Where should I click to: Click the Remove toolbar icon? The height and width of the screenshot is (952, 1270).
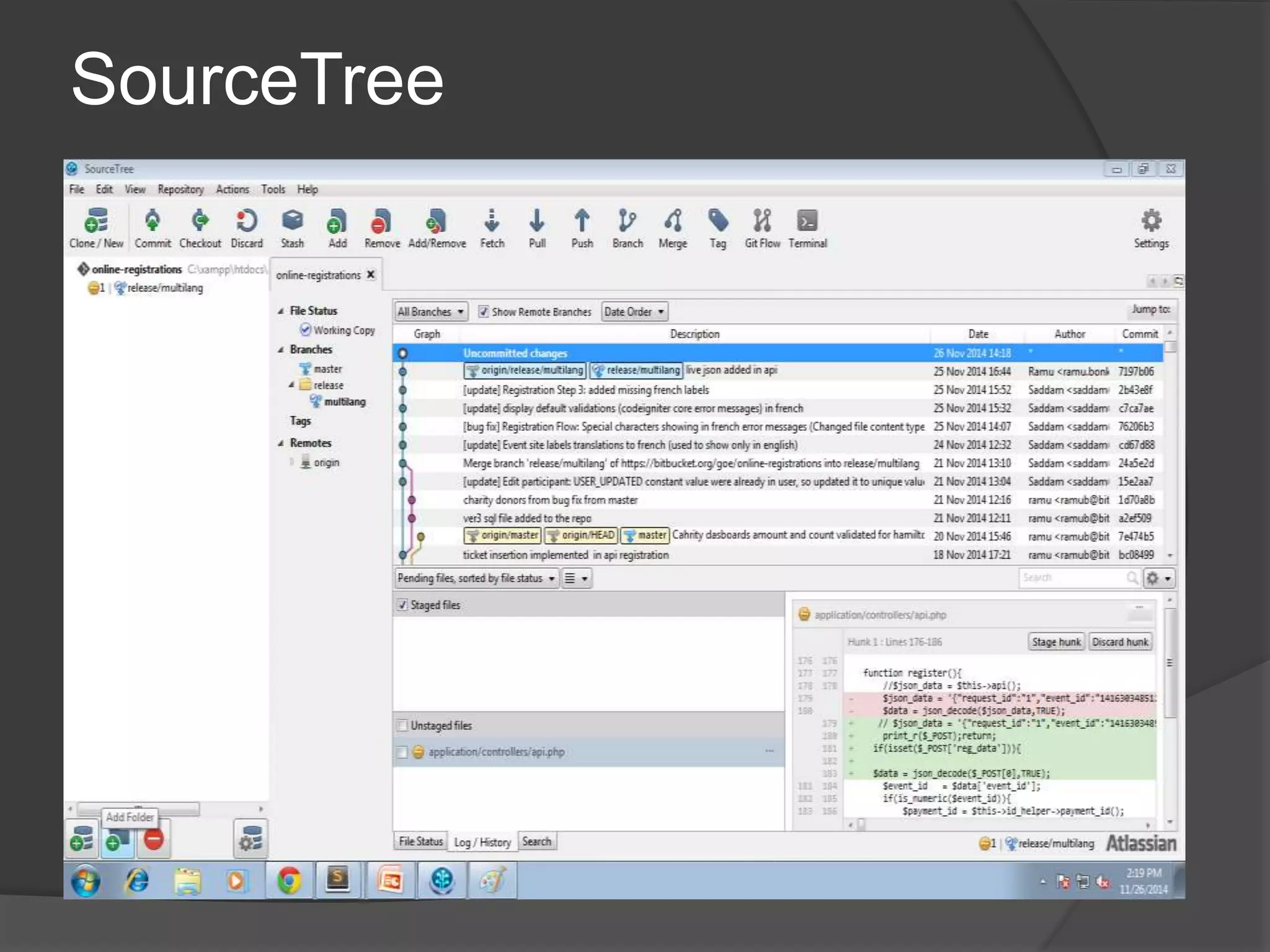[382, 228]
